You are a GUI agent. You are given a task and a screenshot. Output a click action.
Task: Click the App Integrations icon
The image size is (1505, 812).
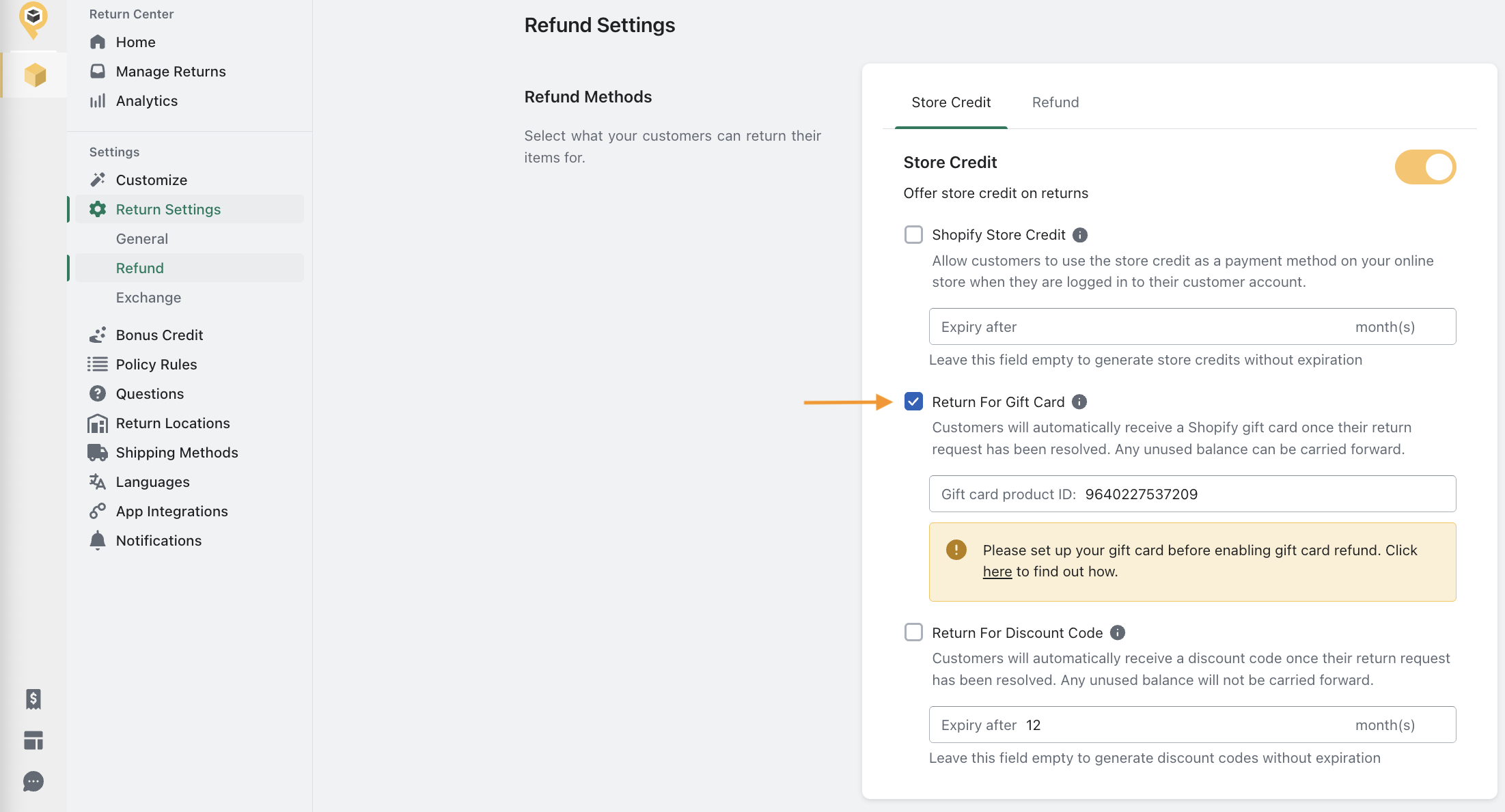click(x=98, y=511)
